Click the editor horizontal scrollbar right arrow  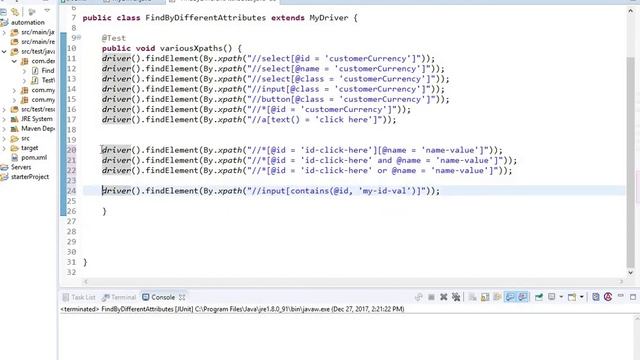point(621,281)
